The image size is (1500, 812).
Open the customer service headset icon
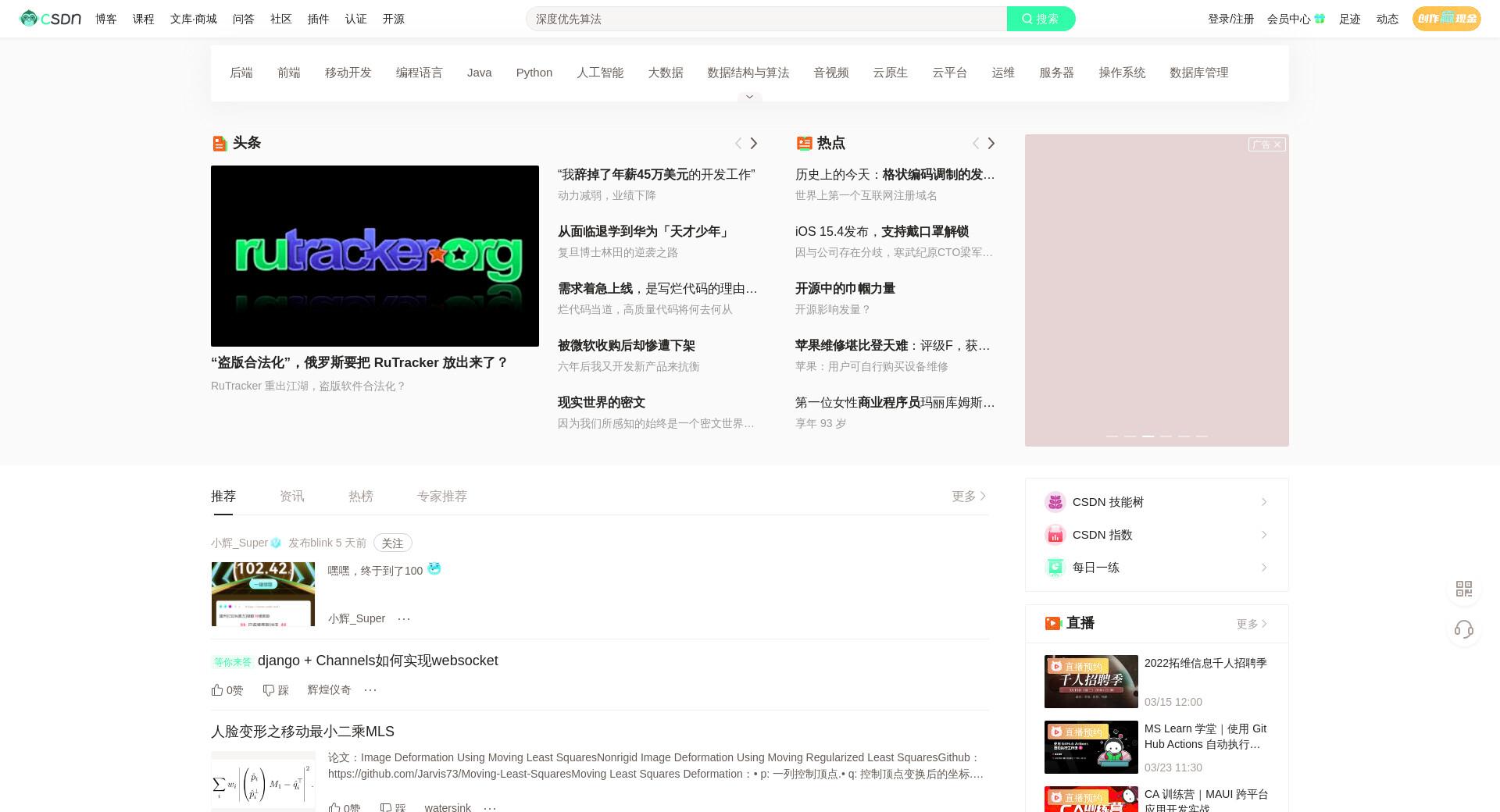pyautogui.click(x=1464, y=629)
